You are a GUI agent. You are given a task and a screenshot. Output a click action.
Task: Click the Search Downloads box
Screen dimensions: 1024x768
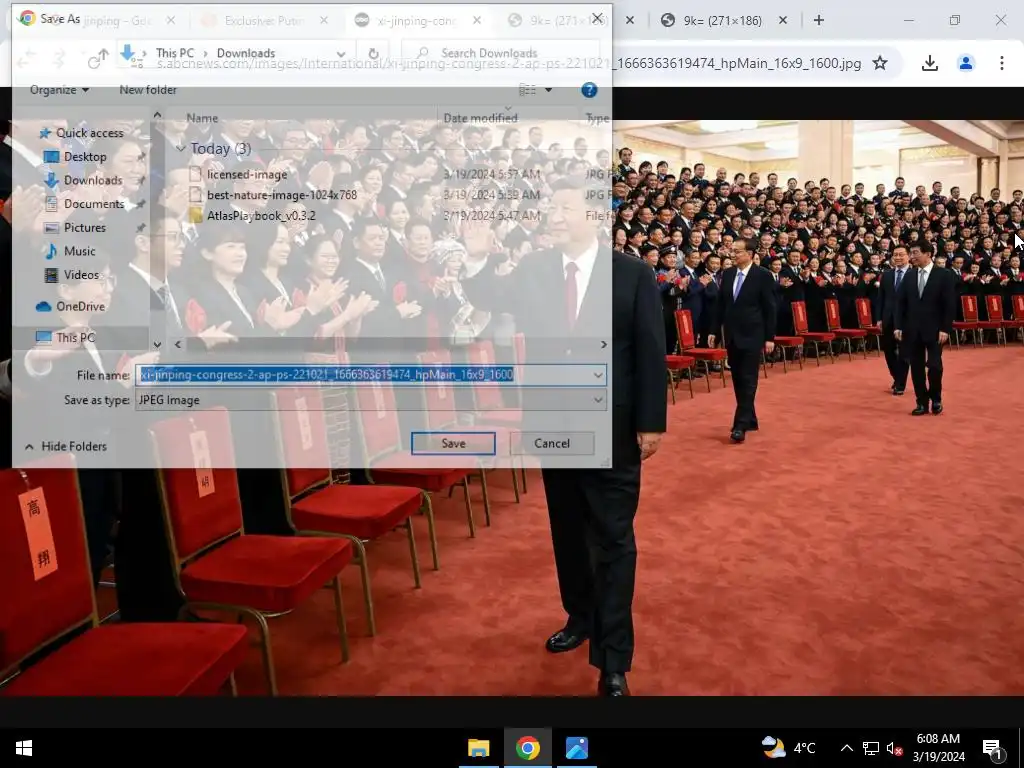pos(500,53)
